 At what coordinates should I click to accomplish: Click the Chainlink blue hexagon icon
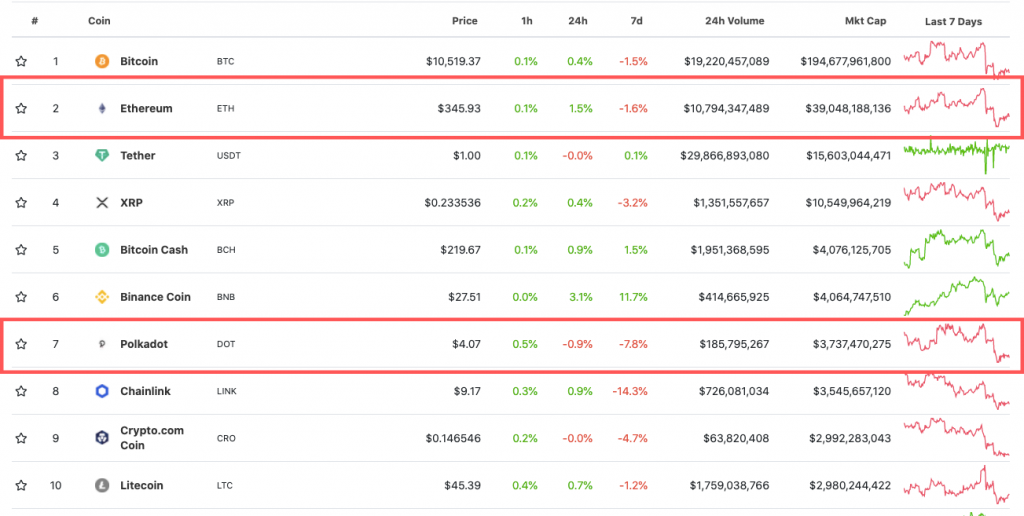(102, 391)
